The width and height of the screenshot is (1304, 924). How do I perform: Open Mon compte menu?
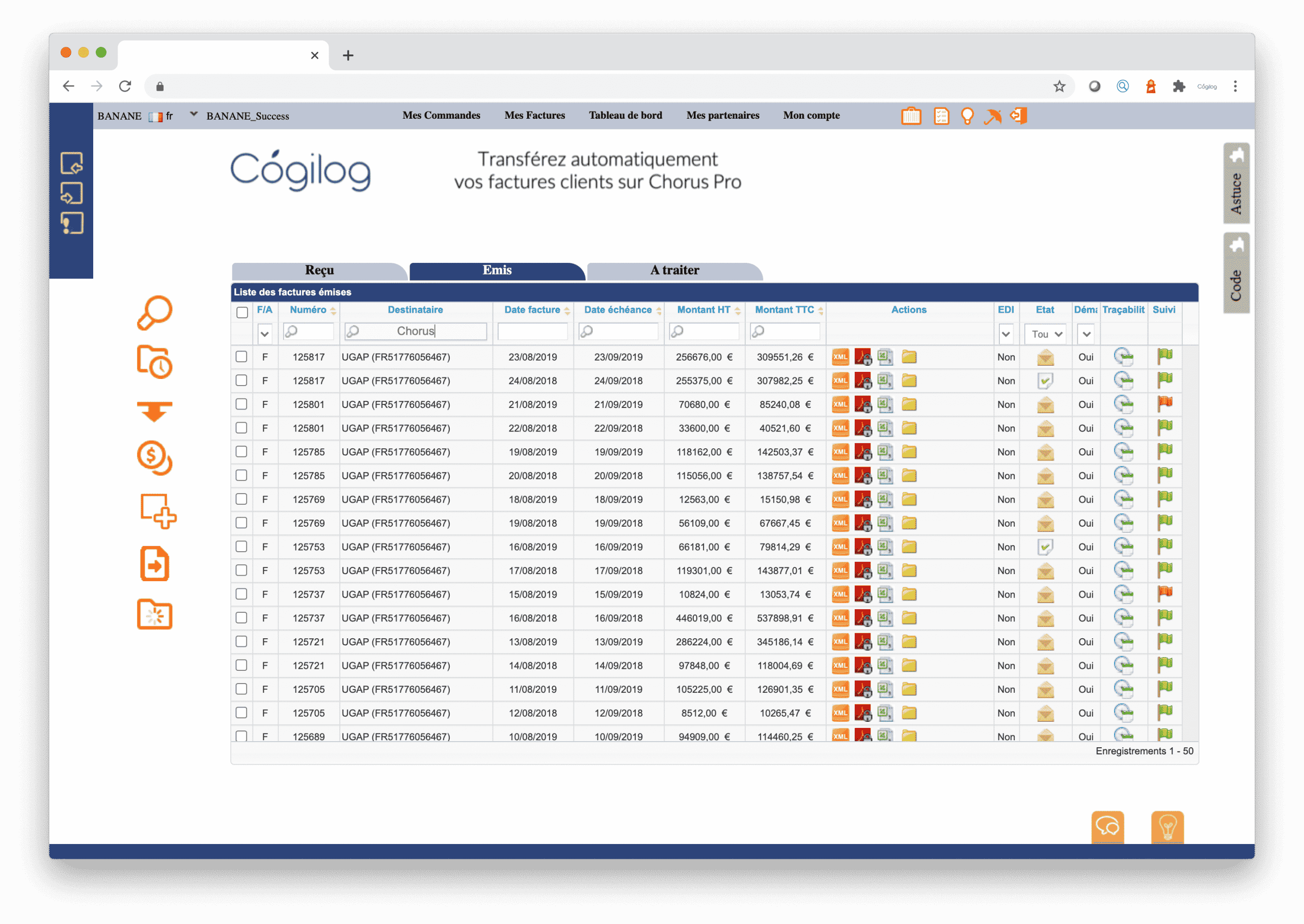[x=811, y=115]
